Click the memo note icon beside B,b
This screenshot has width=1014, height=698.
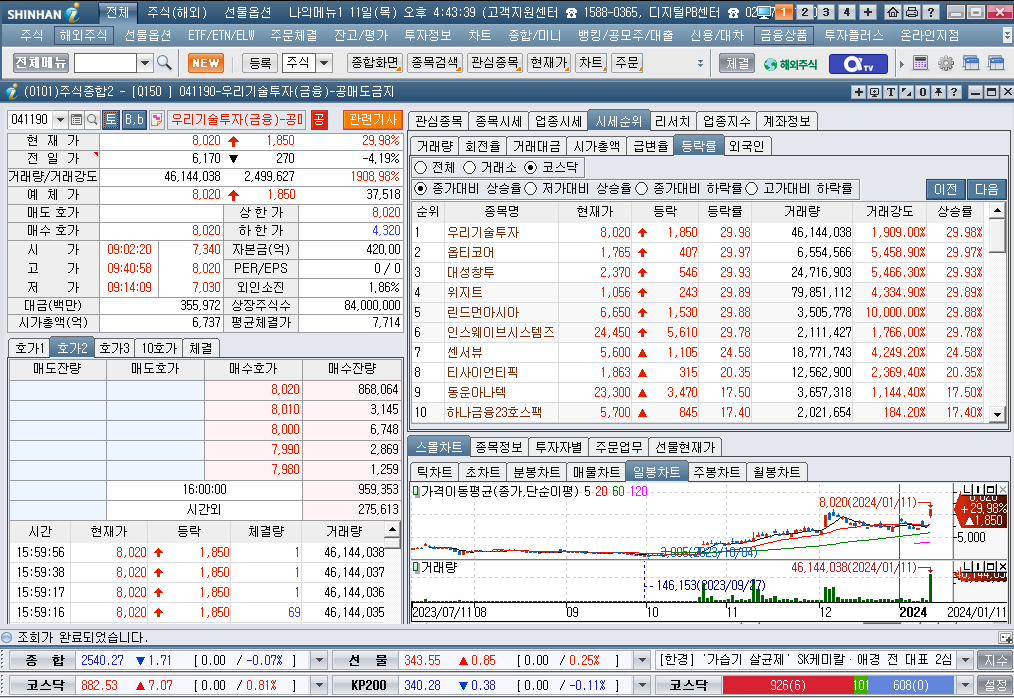[156, 120]
